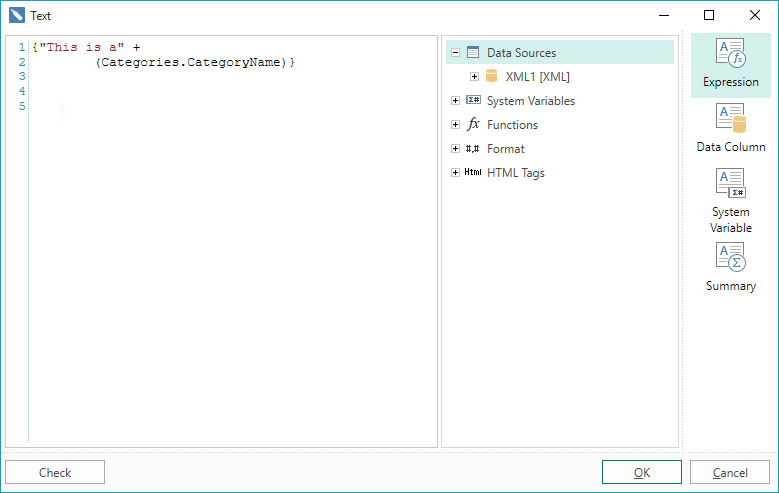Select the Data Sources tree item
The height and width of the screenshot is (493, 779).
(x=521, y=53)
